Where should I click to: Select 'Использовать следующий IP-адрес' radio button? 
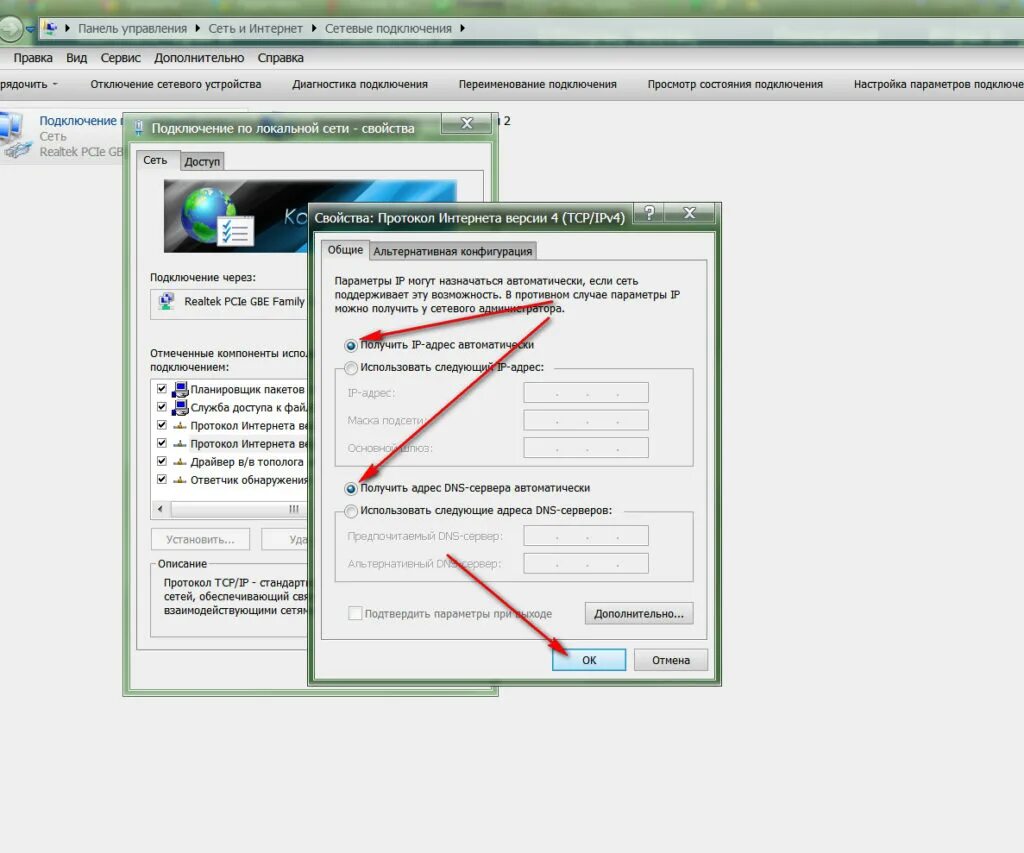click(x=351, y=368)
